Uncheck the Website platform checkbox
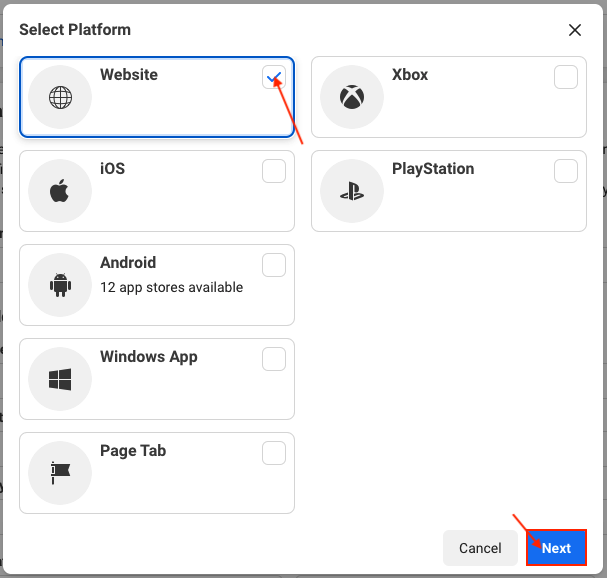The width and height of the screenshot is (607, 578). point(274,77)
